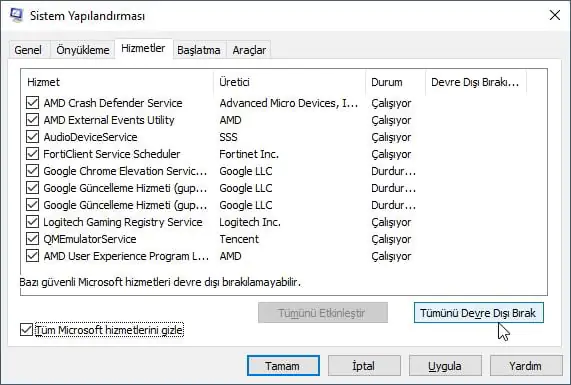Sort by the Hizmet column header
This screenshot has width=571, height=385.
tap(117, 82)
